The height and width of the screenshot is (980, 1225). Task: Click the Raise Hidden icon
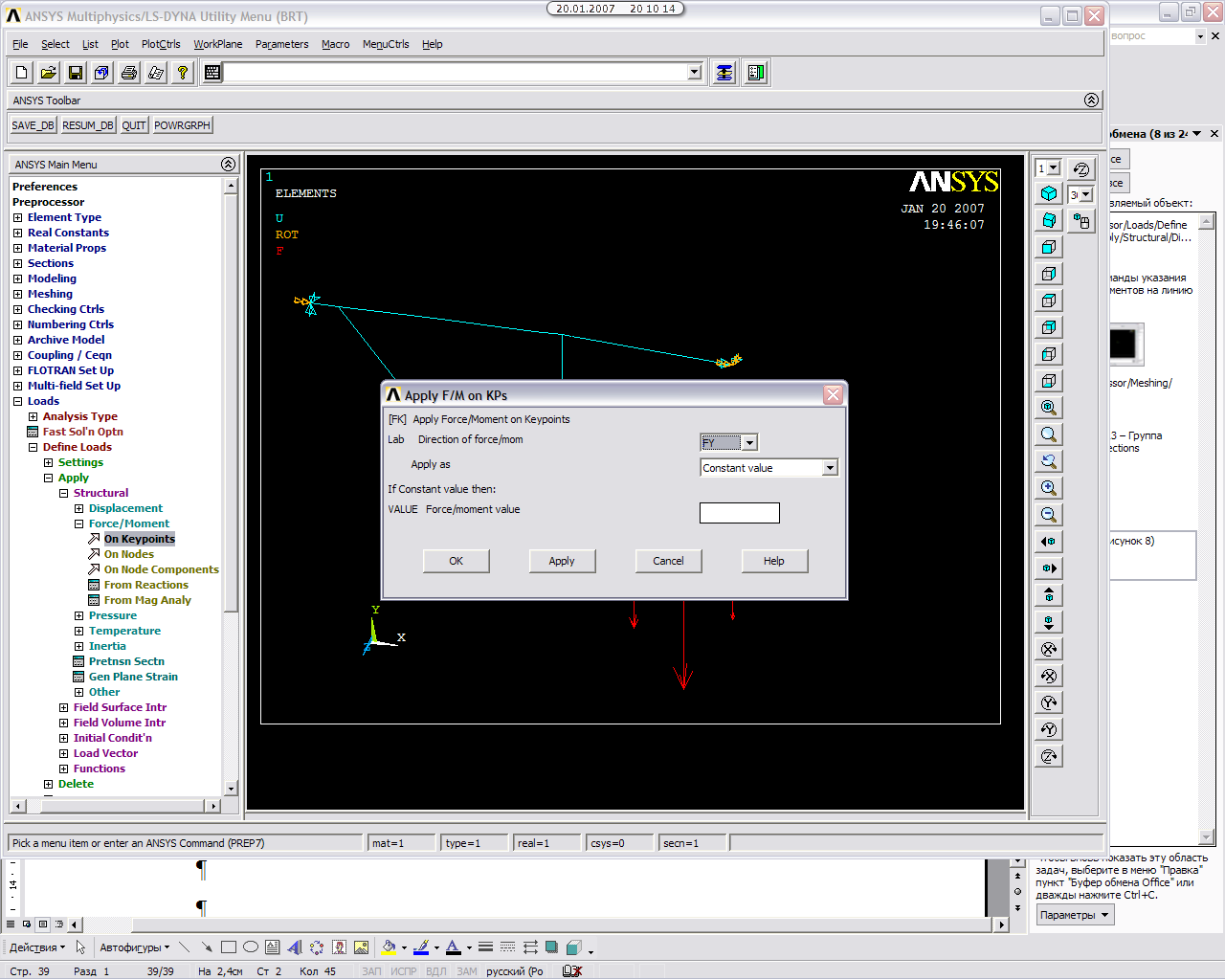click(x=724, y=73)
